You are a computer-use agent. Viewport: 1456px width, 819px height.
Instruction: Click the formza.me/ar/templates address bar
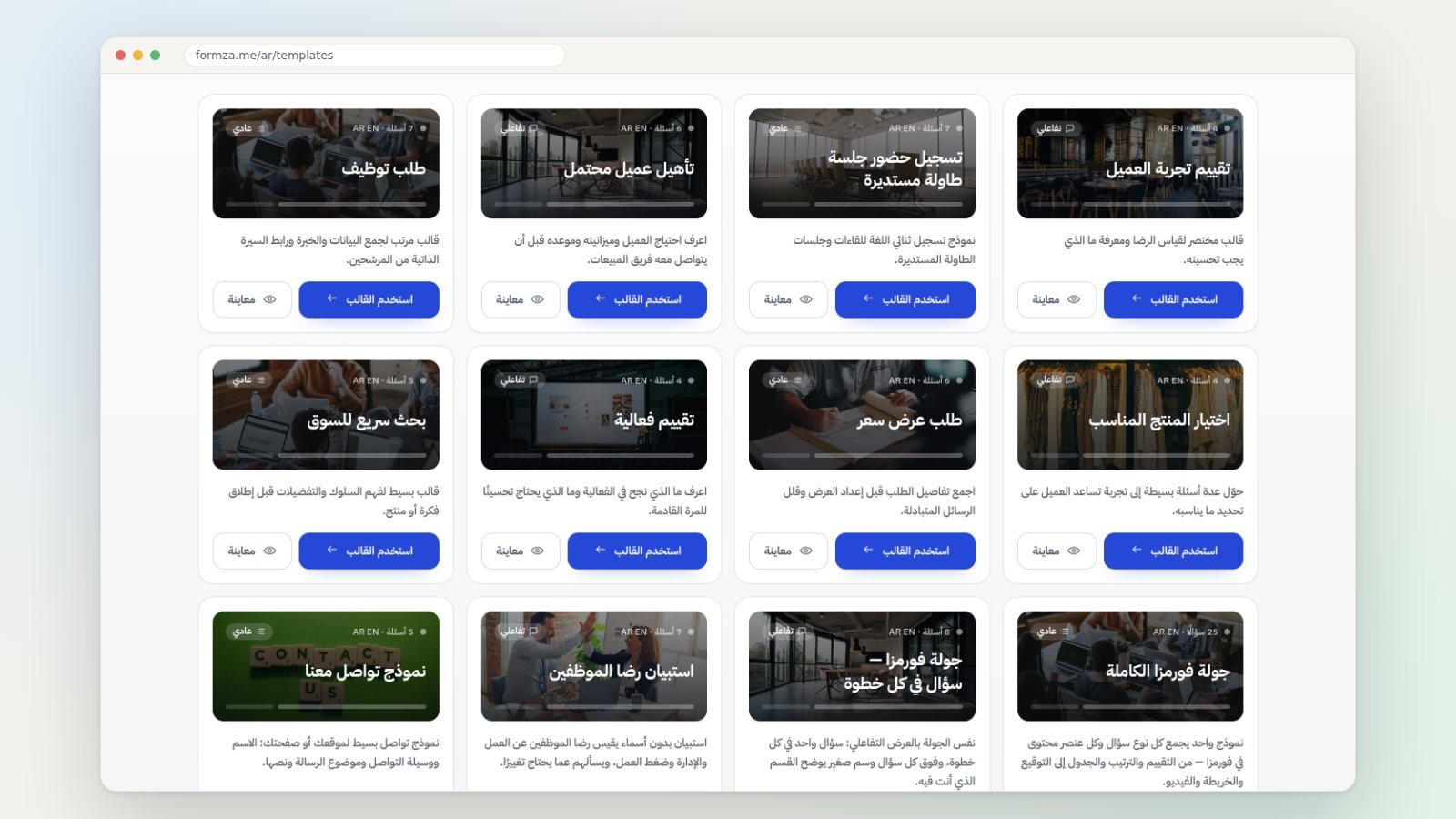click(x=375, y=56)
